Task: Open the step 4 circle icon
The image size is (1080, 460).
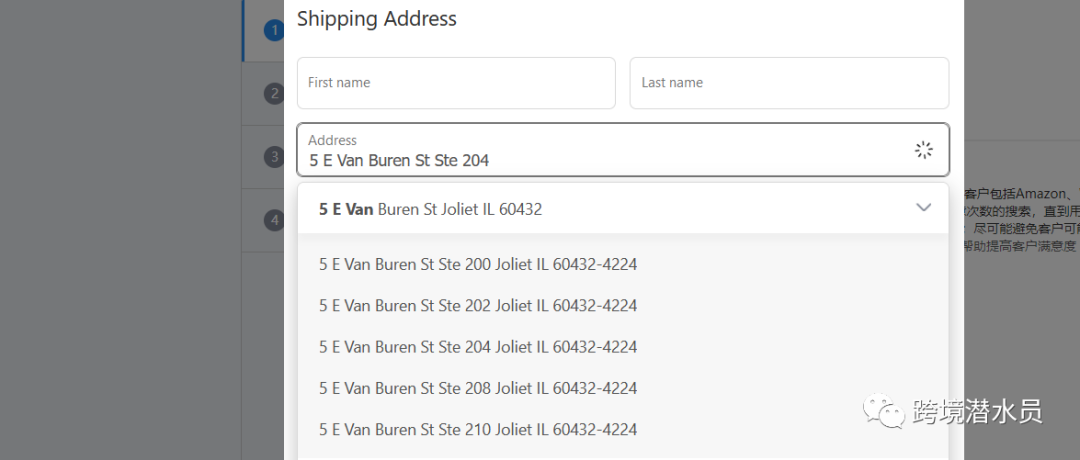Action: [x=273, y=220]
